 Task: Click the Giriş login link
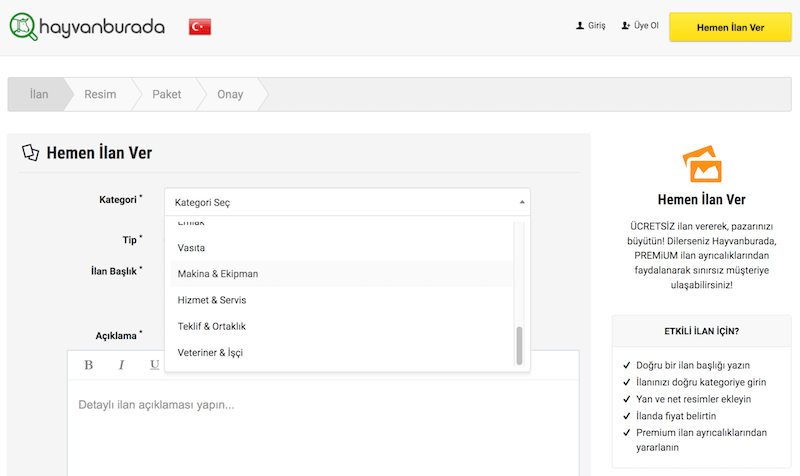pos(591,26)
